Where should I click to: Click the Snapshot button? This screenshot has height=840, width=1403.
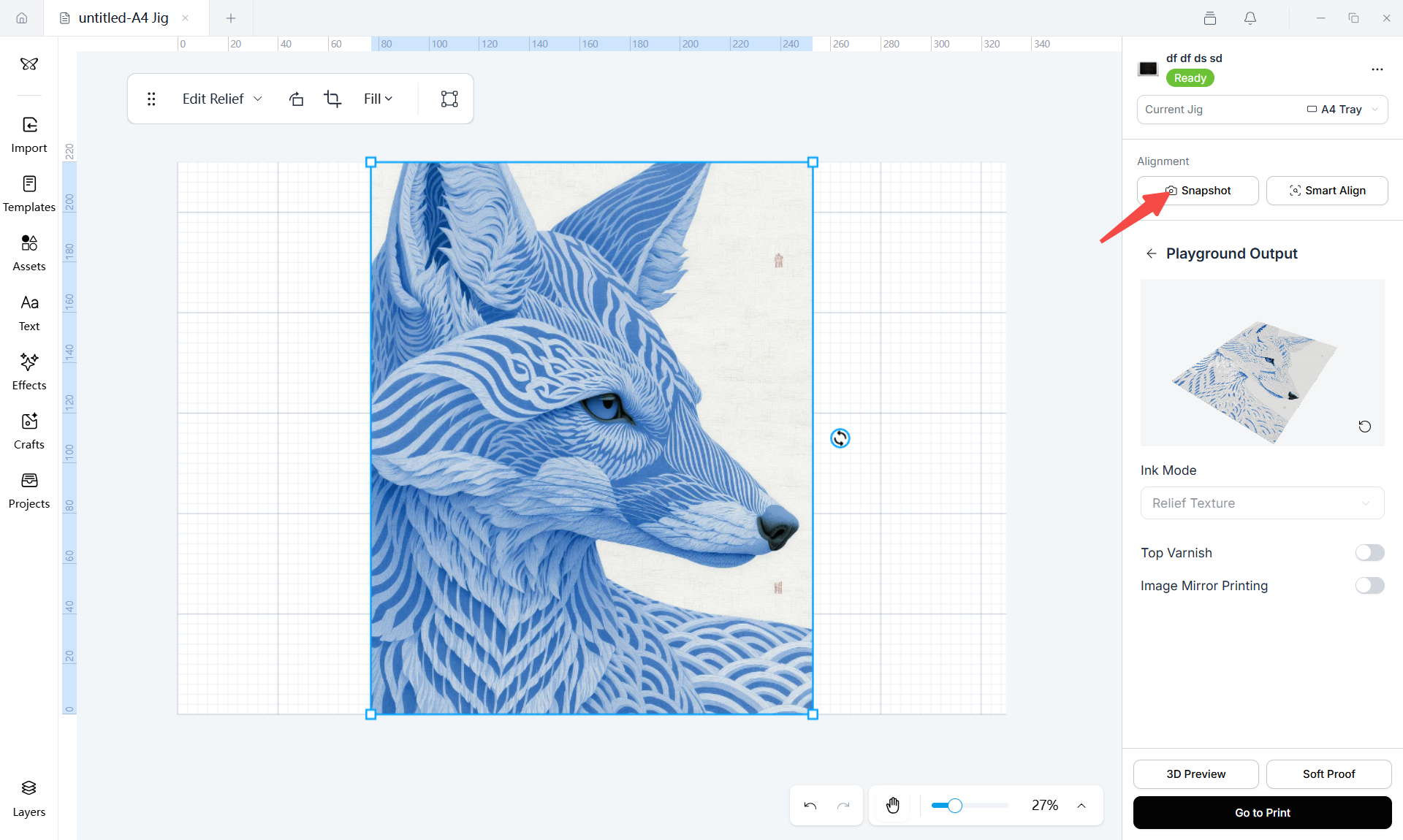coord(1198,191)
